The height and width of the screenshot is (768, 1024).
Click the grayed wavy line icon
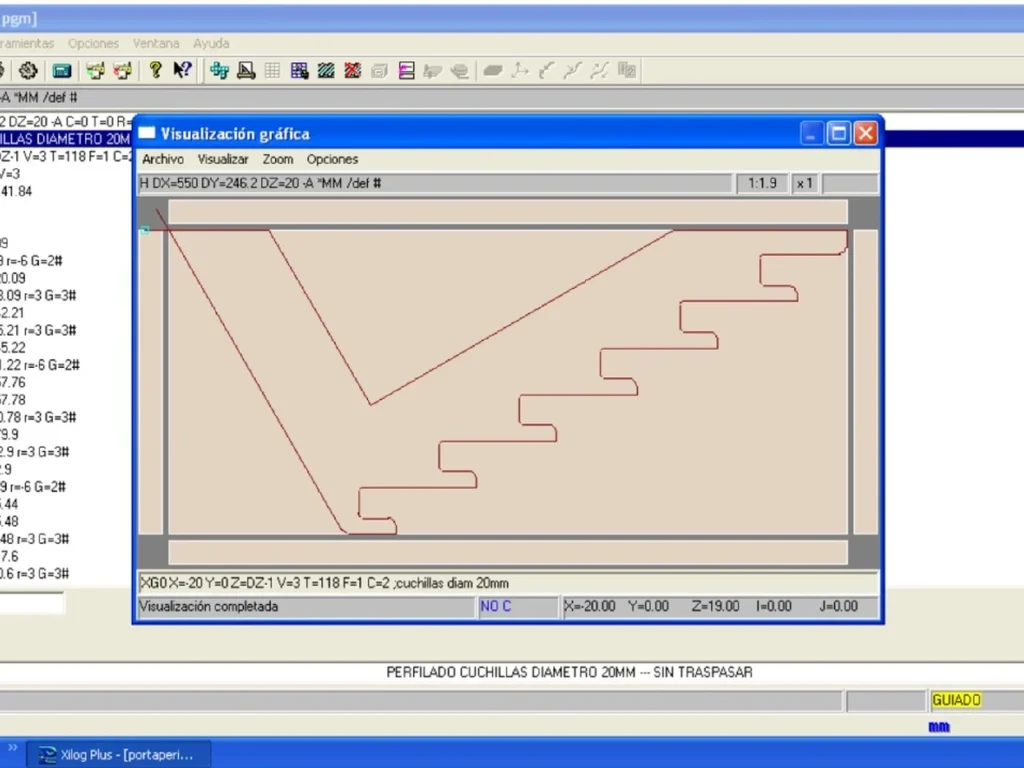coord(573,71)
